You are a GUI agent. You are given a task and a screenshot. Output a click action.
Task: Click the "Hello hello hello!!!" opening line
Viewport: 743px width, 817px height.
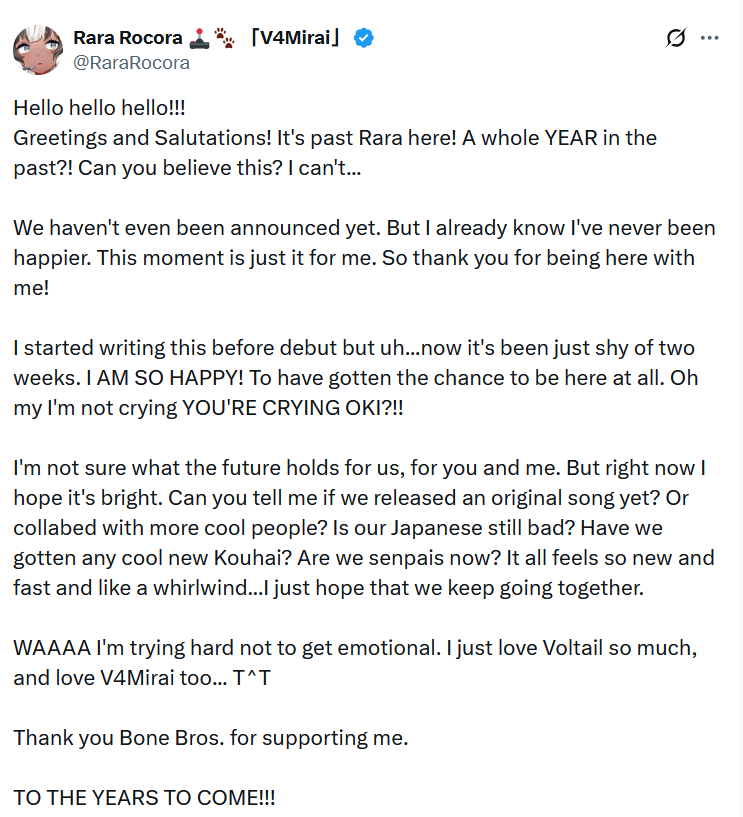click(100, 108)
